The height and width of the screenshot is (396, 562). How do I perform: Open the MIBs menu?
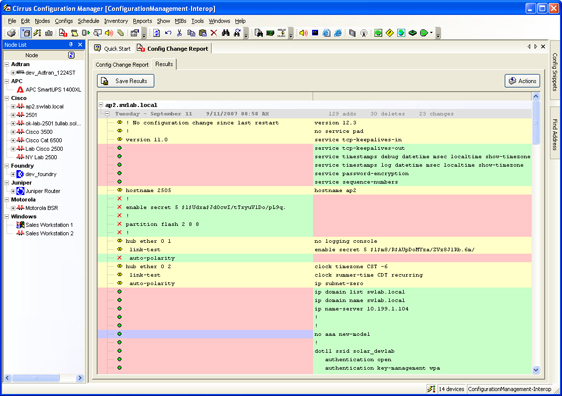tap(180, 21)
